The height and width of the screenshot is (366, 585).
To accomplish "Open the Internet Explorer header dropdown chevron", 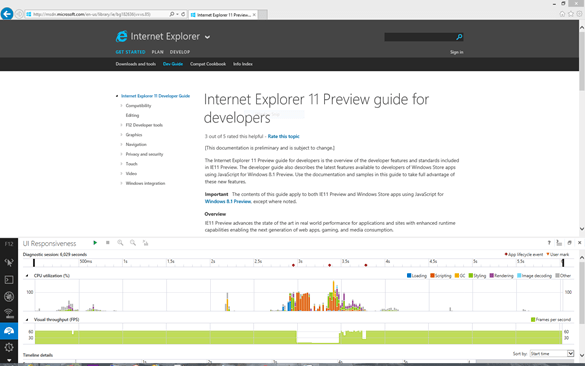I will click(207, 37).
